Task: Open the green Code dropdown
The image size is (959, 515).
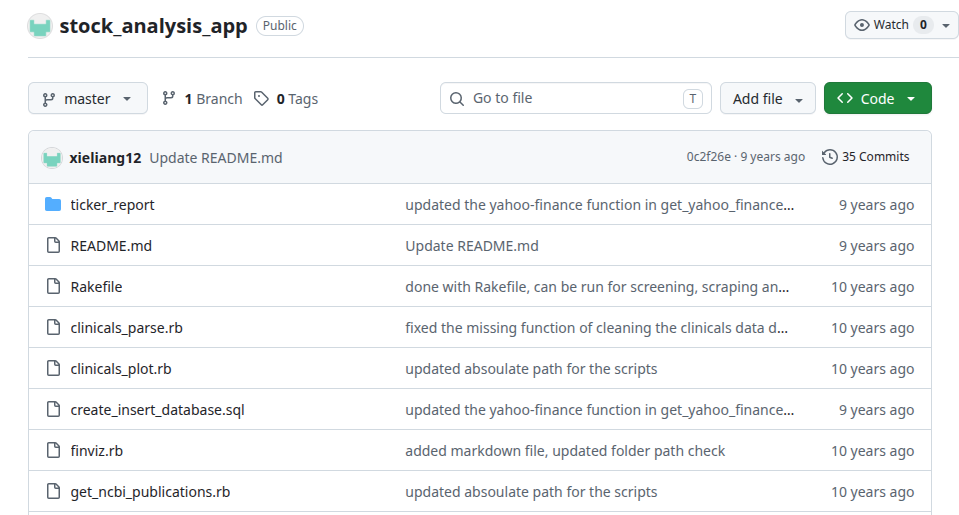Action: click(x=878, y=98)
